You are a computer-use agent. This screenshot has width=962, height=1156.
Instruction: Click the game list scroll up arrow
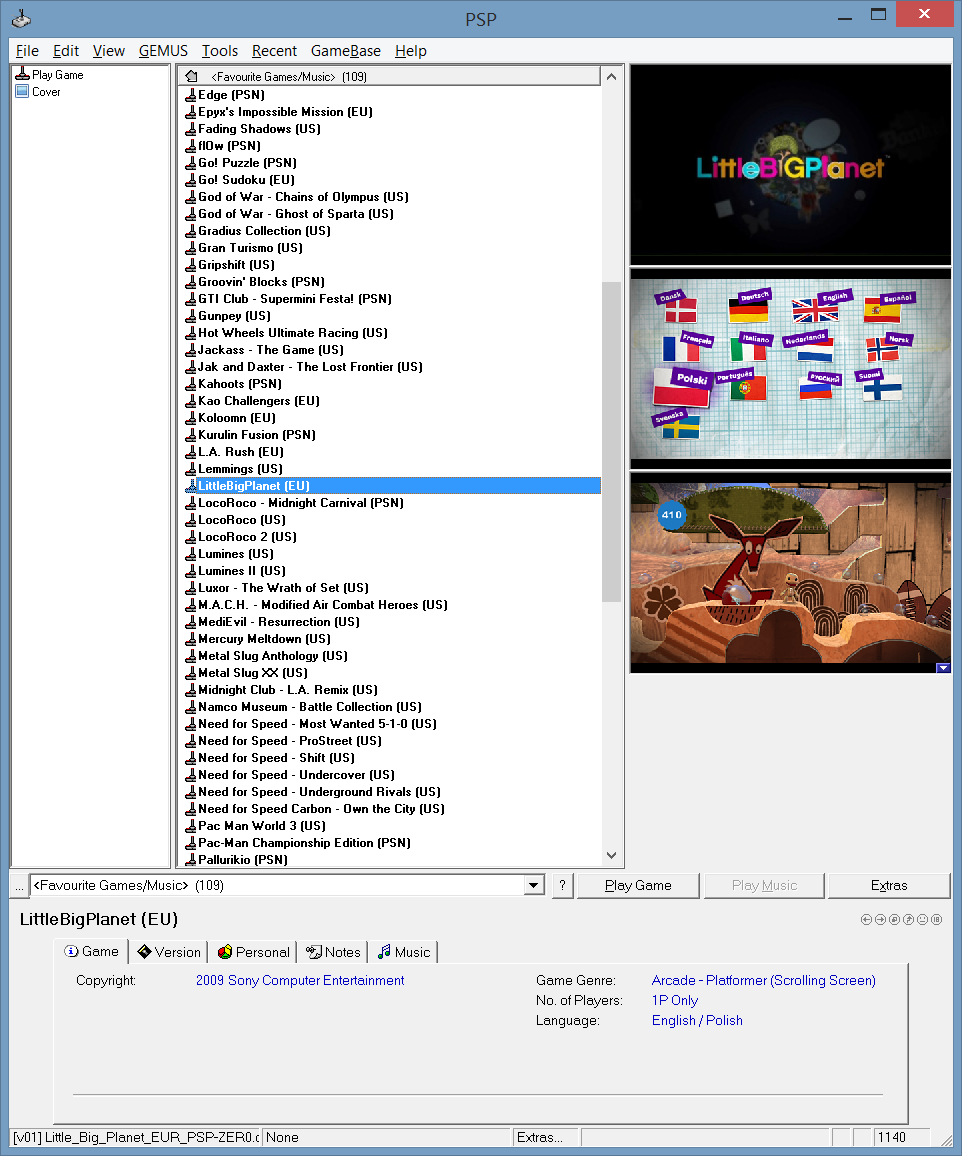[611, 76]
